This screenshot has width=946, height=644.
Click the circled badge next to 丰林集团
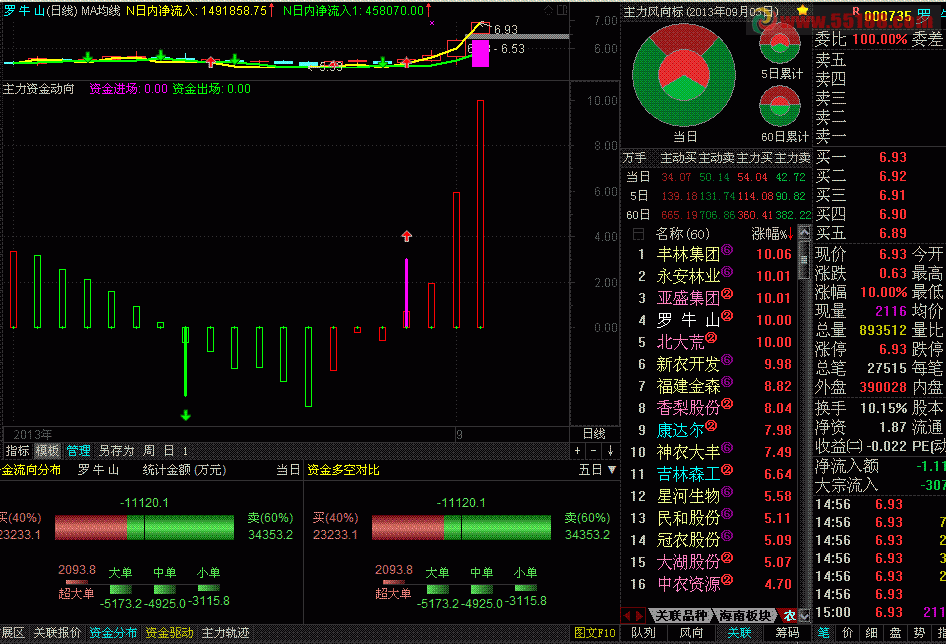[x=727, y=250]
